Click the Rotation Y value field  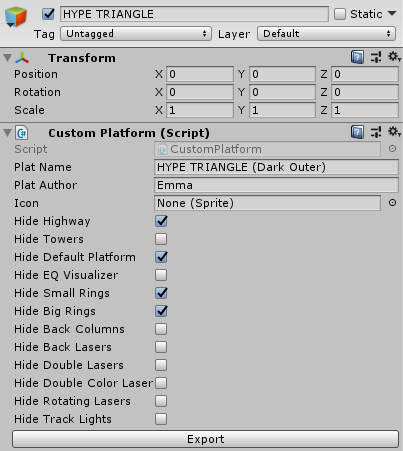(282, 92)
